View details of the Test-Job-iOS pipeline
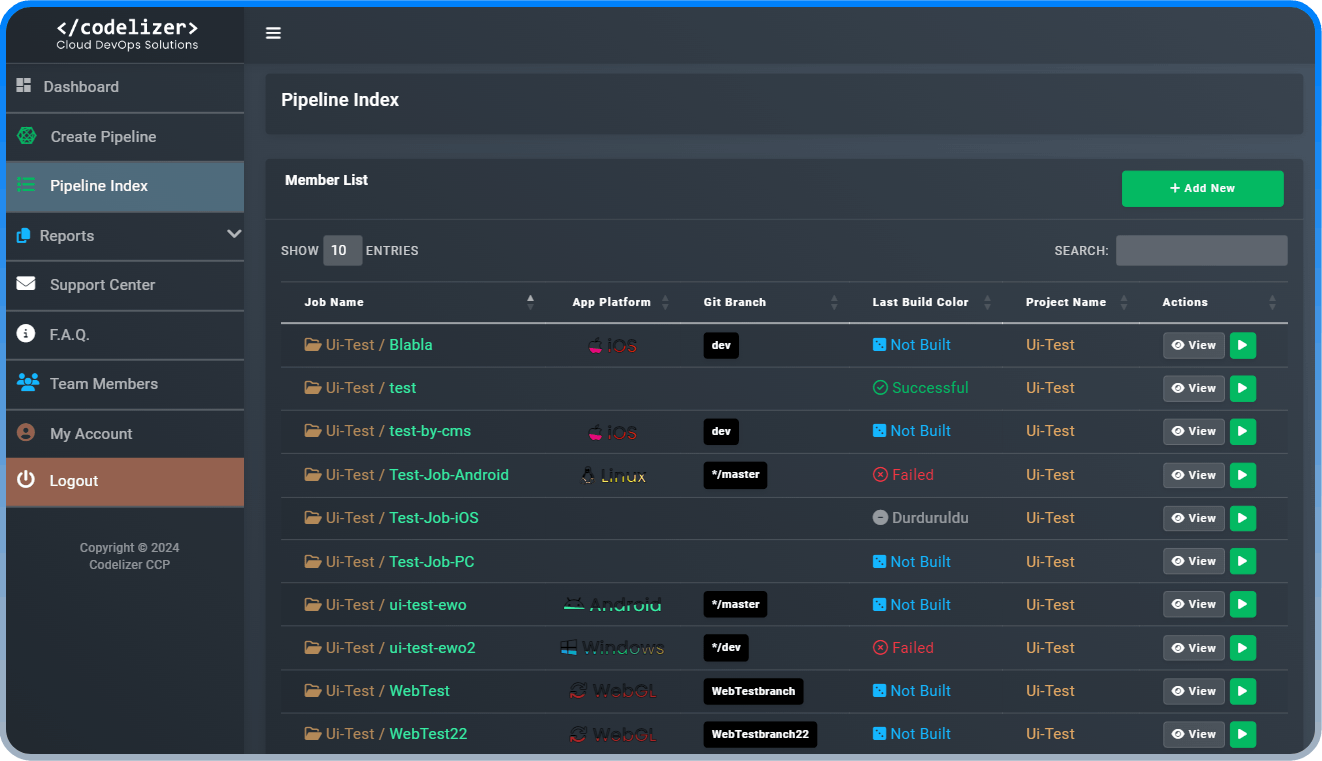1322x761 pixels. tap(1193, 518)
